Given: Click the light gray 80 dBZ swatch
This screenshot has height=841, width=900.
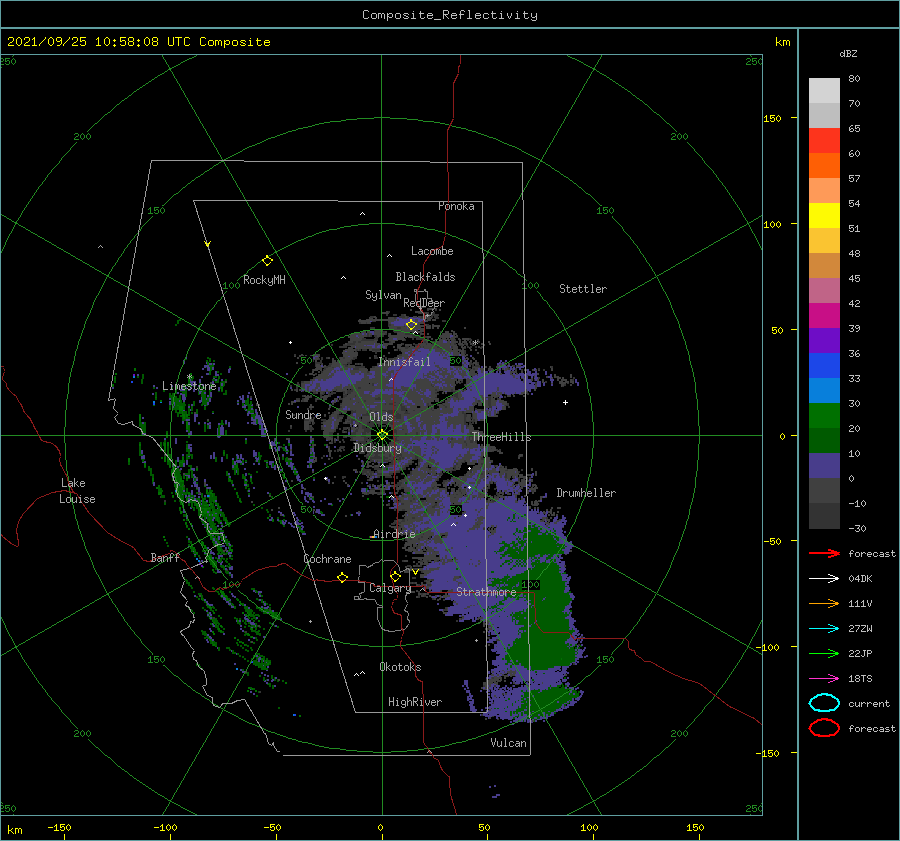Looking at the screenshot, I should (824, 91).
